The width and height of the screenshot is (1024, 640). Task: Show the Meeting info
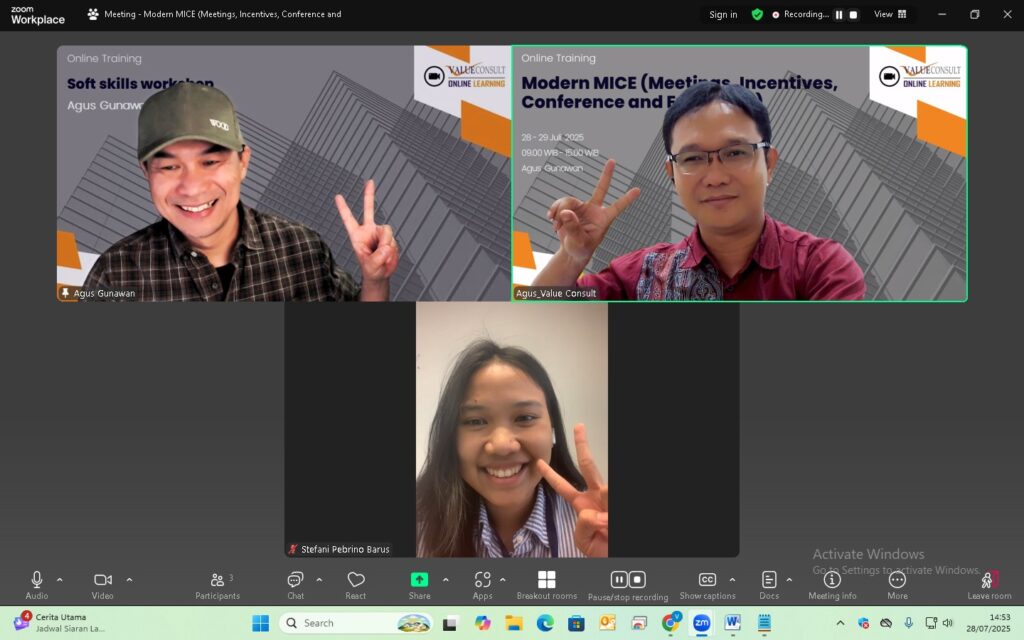coord(831,580)
